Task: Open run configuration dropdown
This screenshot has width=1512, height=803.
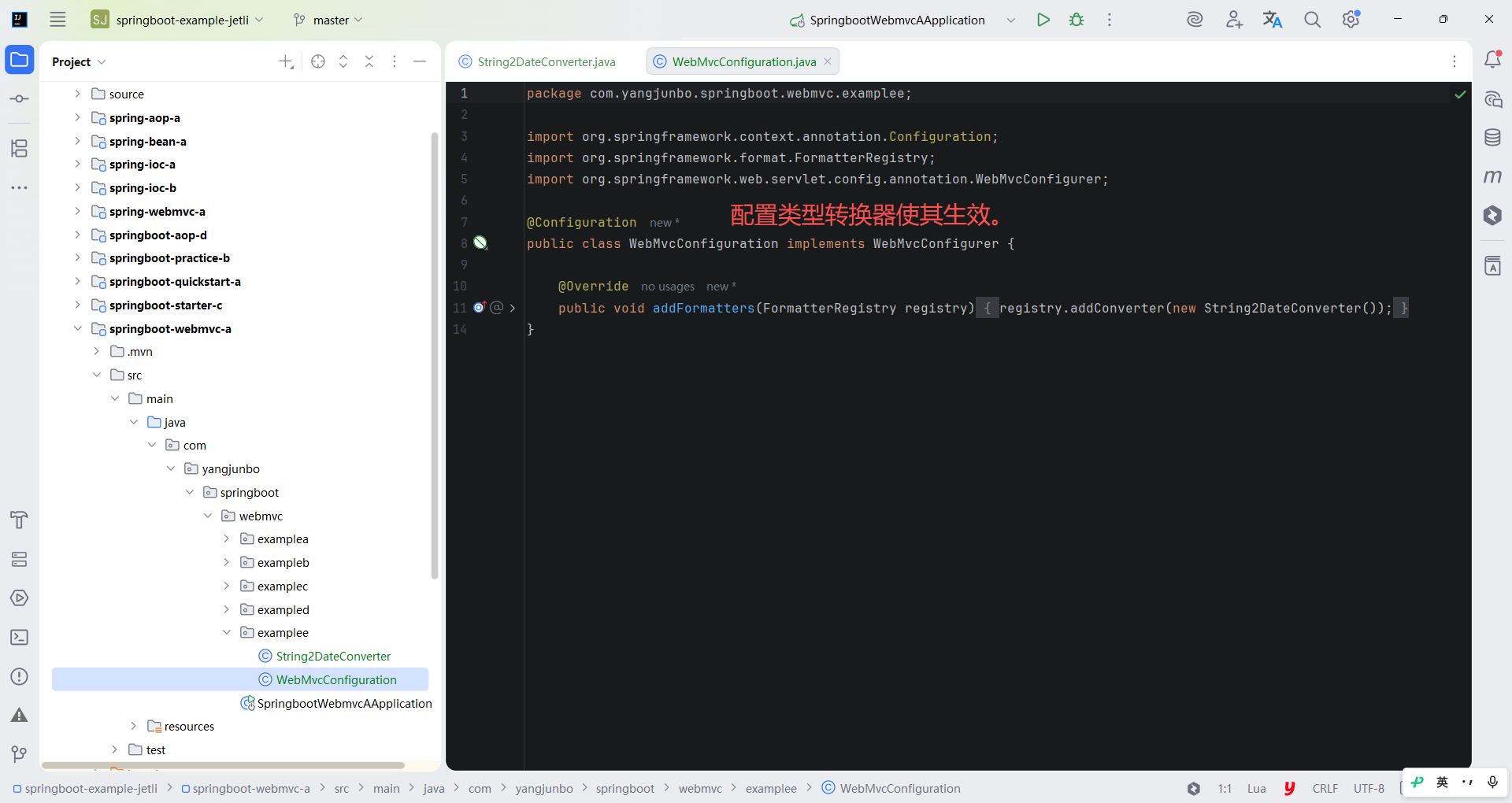Action: pos(1011,20)
